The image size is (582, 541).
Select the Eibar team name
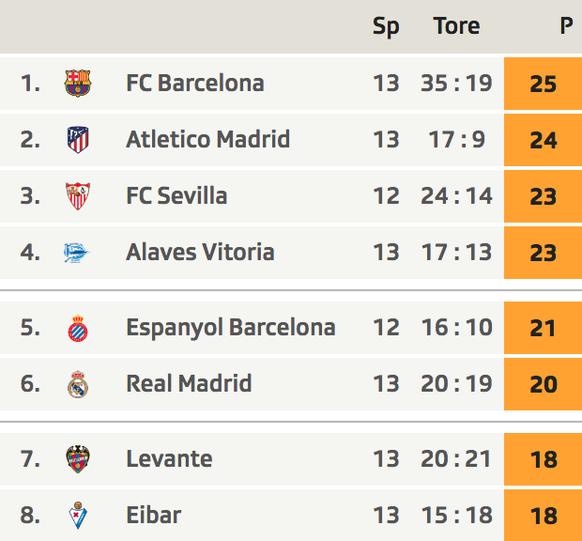point(154,515)
